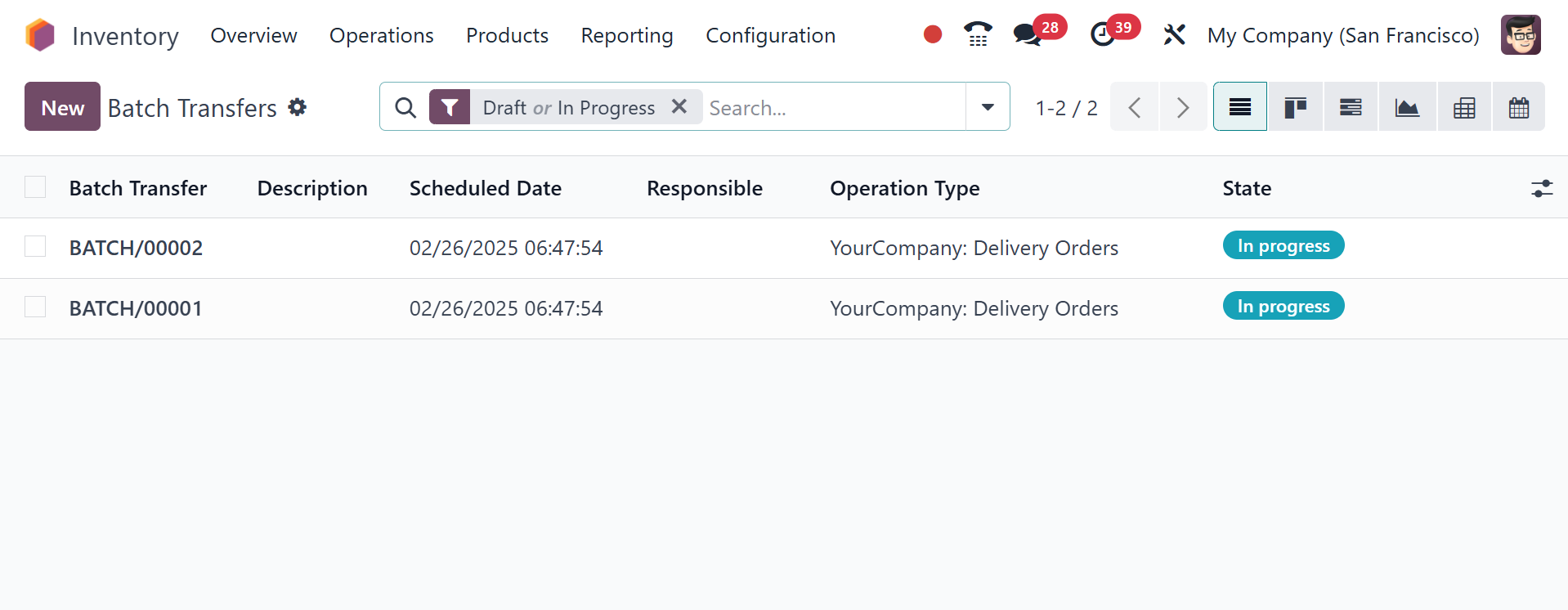Switch to Kanban view

point(1295,107)
